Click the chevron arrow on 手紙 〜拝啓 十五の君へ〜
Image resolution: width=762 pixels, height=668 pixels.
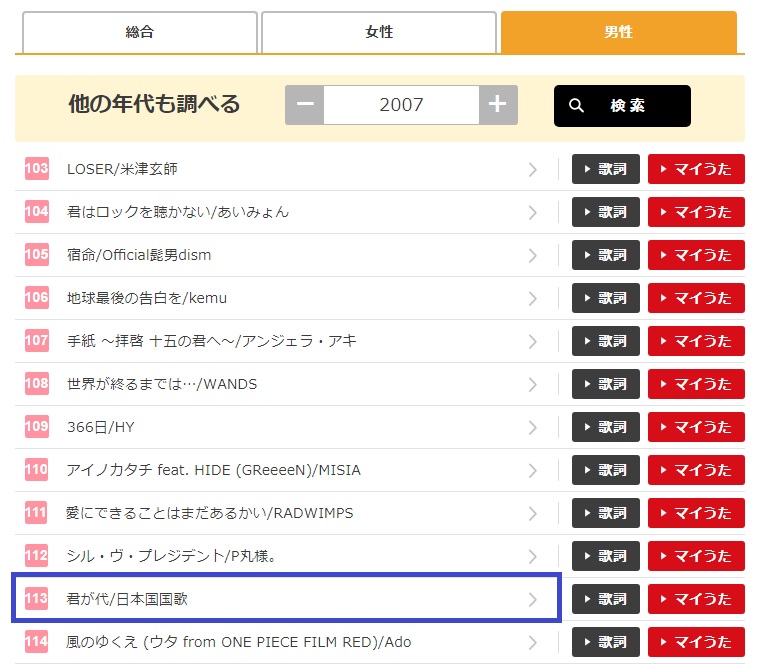tap(532, 341)
